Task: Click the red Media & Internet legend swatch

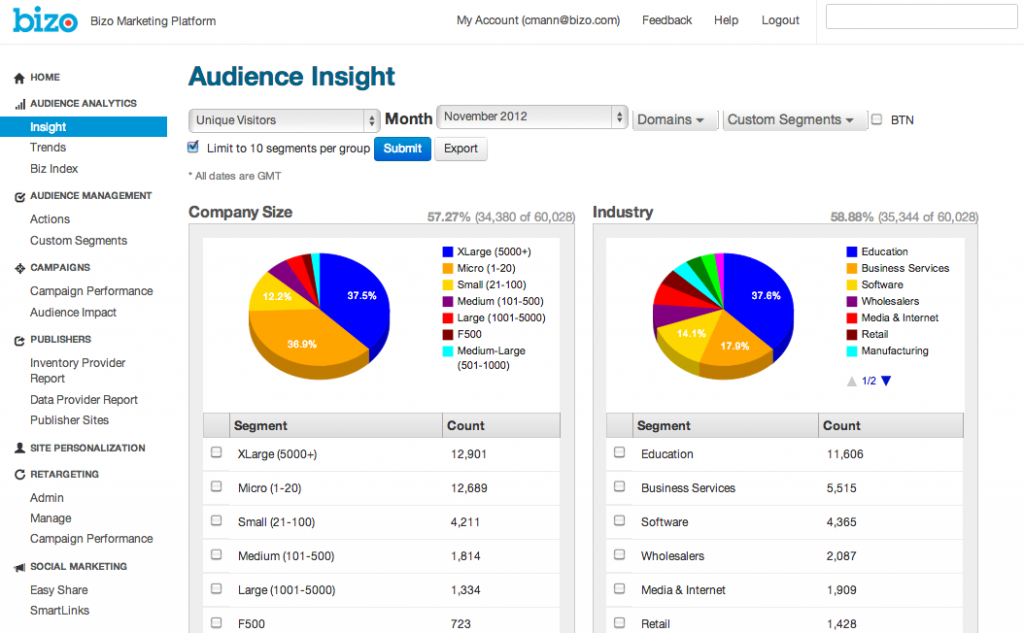Action: [x=852, y=317]
